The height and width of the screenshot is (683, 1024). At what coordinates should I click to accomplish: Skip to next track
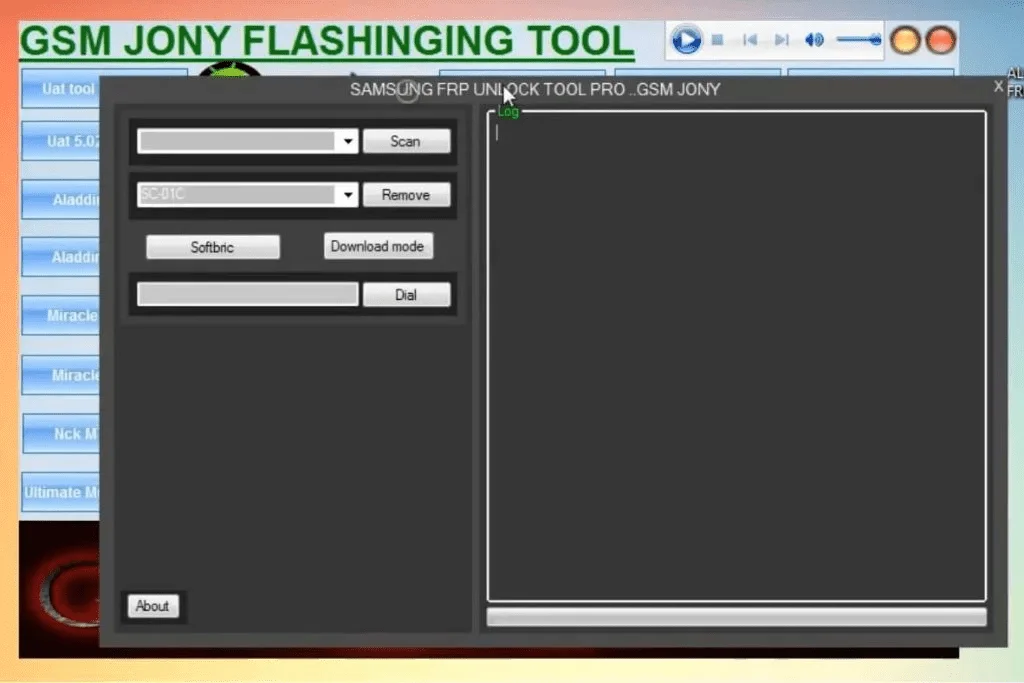(782, 40)
